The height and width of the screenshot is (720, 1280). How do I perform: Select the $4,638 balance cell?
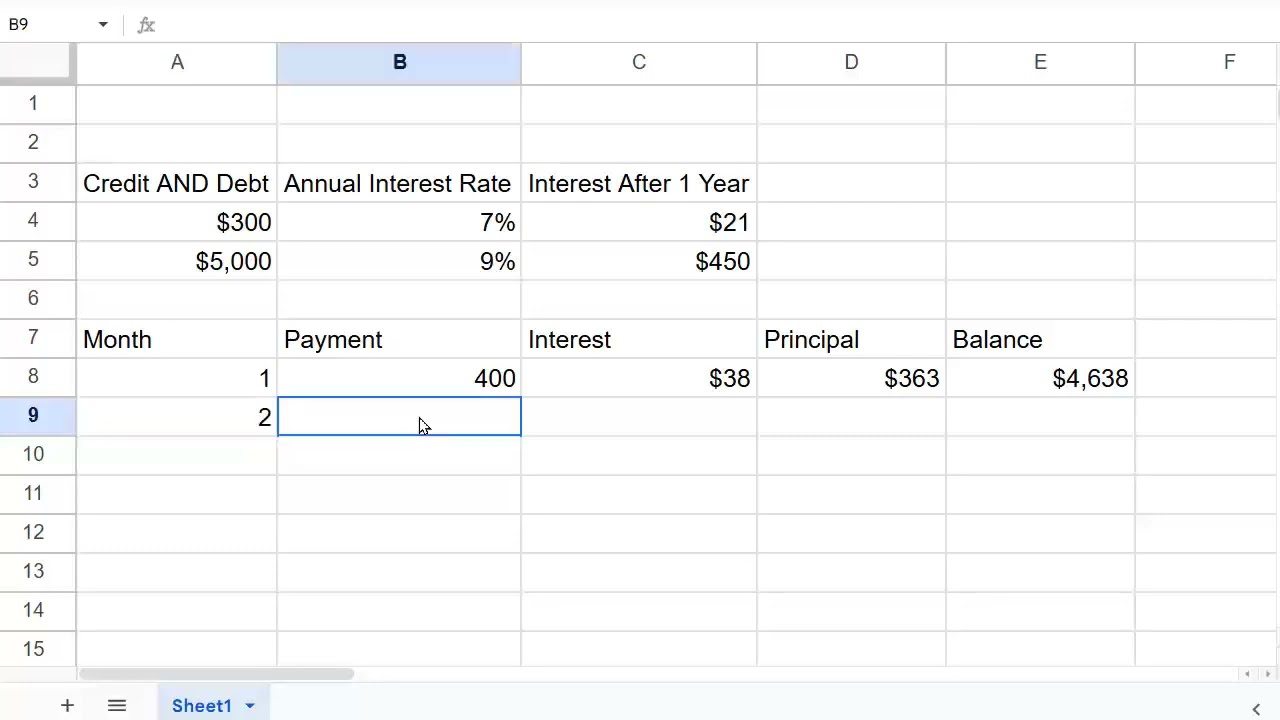tap(1040, 378)
